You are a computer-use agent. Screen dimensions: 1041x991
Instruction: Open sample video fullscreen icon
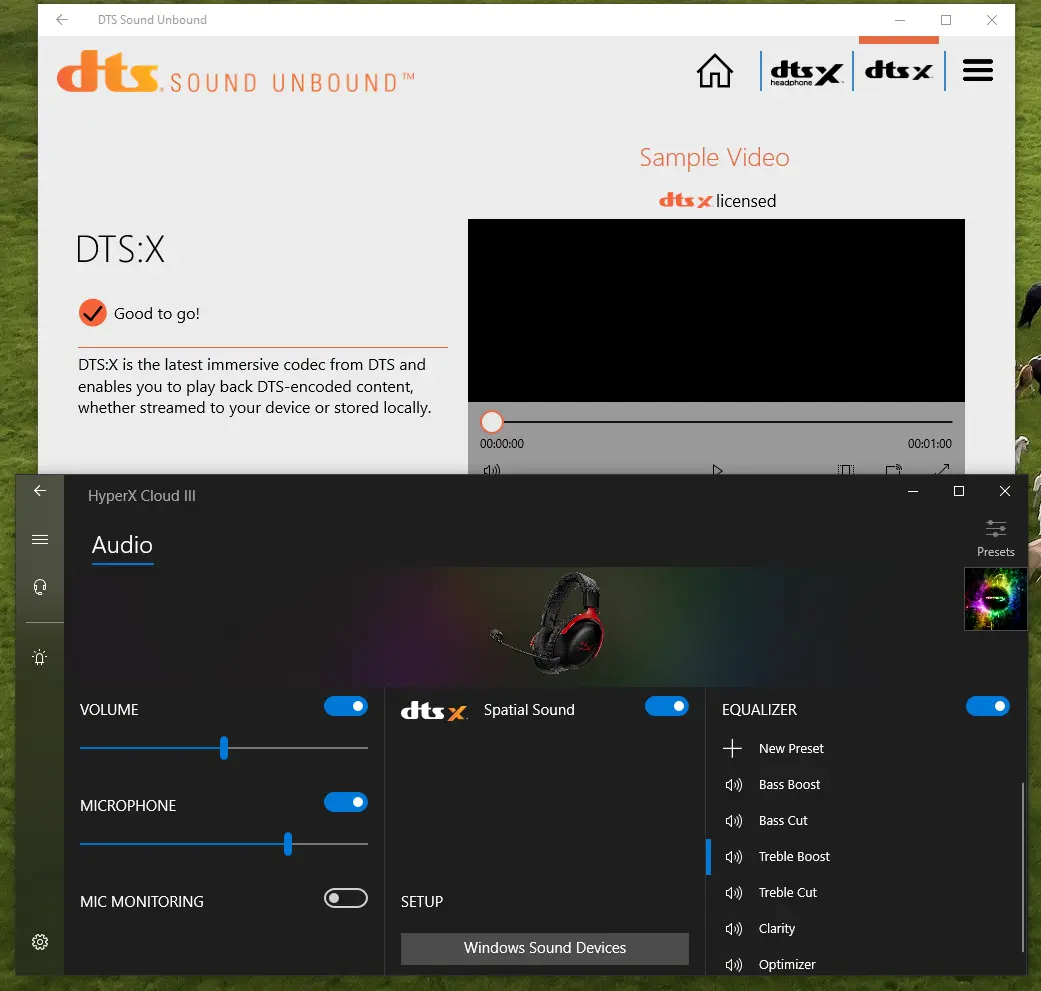tap(941, 469)
